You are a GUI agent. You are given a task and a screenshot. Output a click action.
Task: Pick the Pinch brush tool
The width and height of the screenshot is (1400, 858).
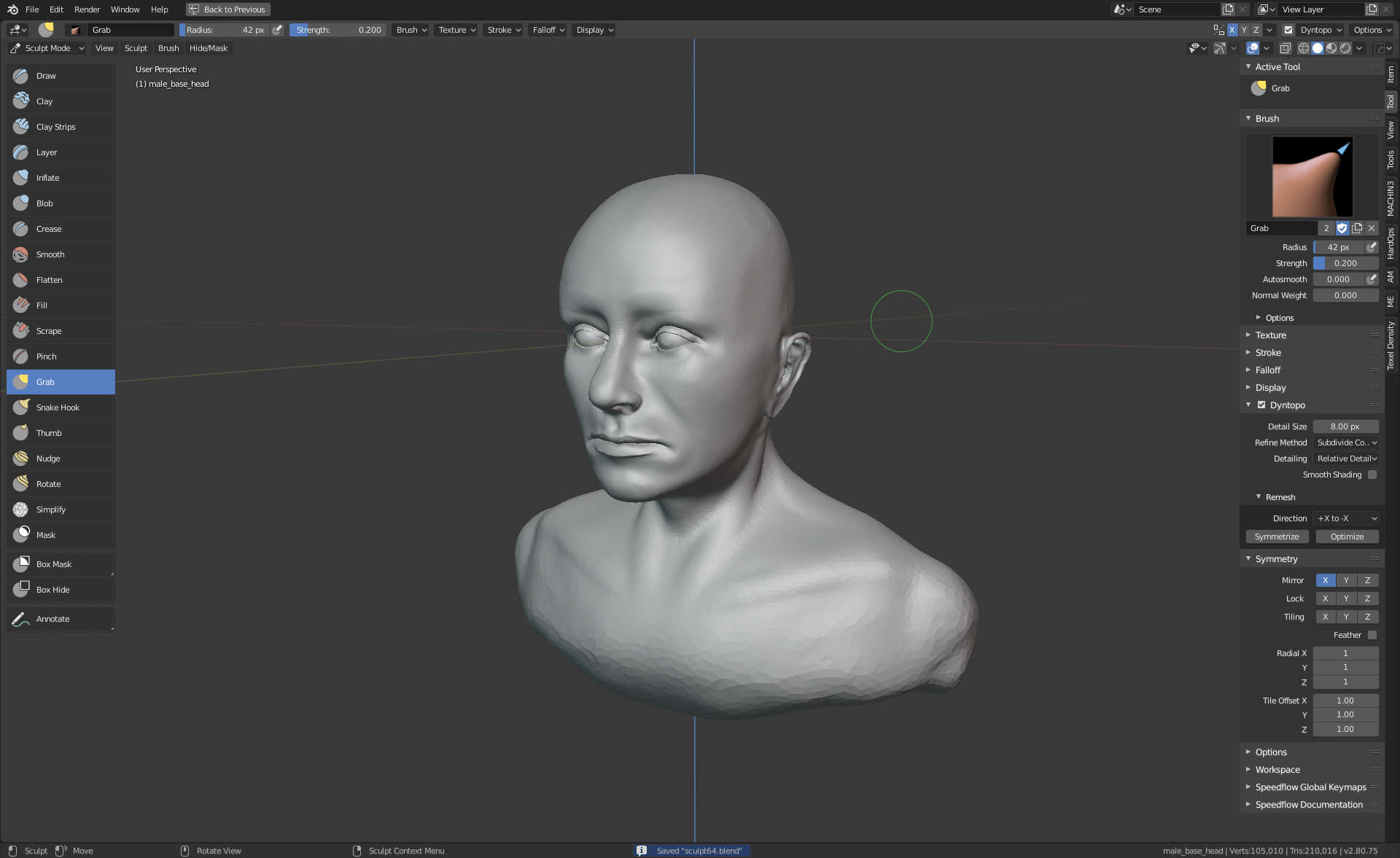(x=46, y=356)
